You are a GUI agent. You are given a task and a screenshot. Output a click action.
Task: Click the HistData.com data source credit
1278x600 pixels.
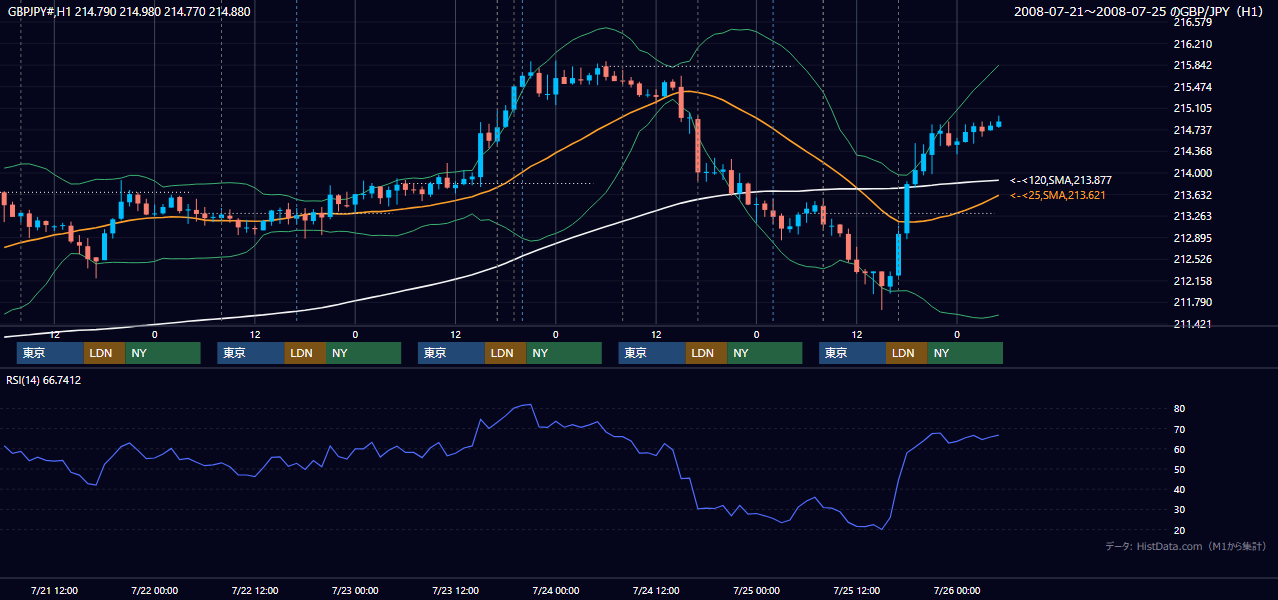coord(1185,547)
